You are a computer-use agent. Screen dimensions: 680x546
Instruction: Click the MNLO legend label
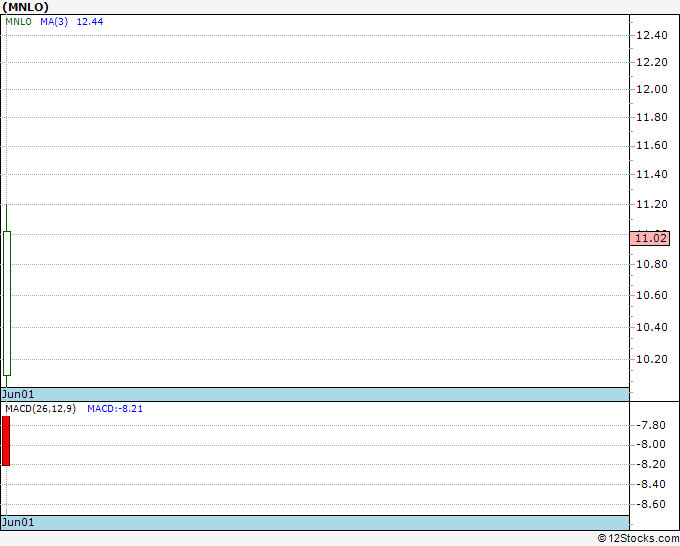19,22
